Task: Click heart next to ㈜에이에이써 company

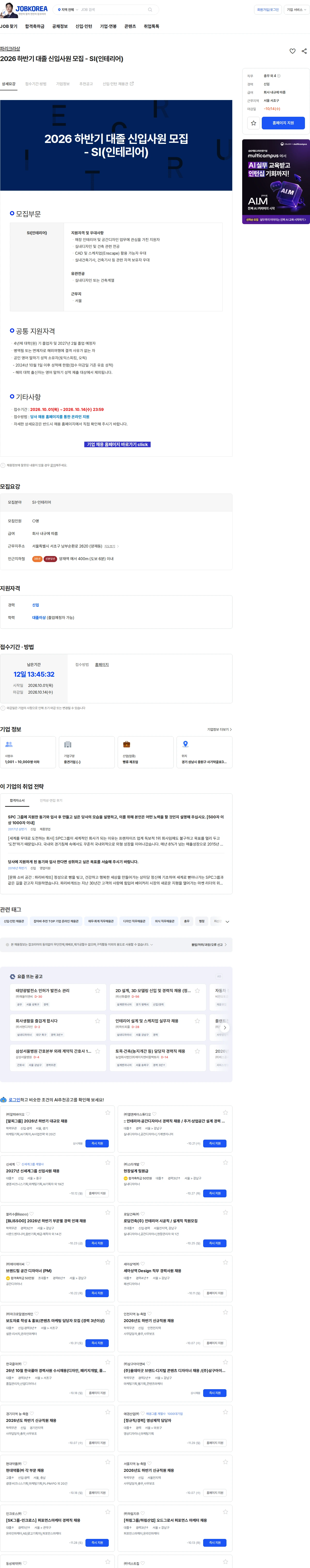Action: (28, 1264)
